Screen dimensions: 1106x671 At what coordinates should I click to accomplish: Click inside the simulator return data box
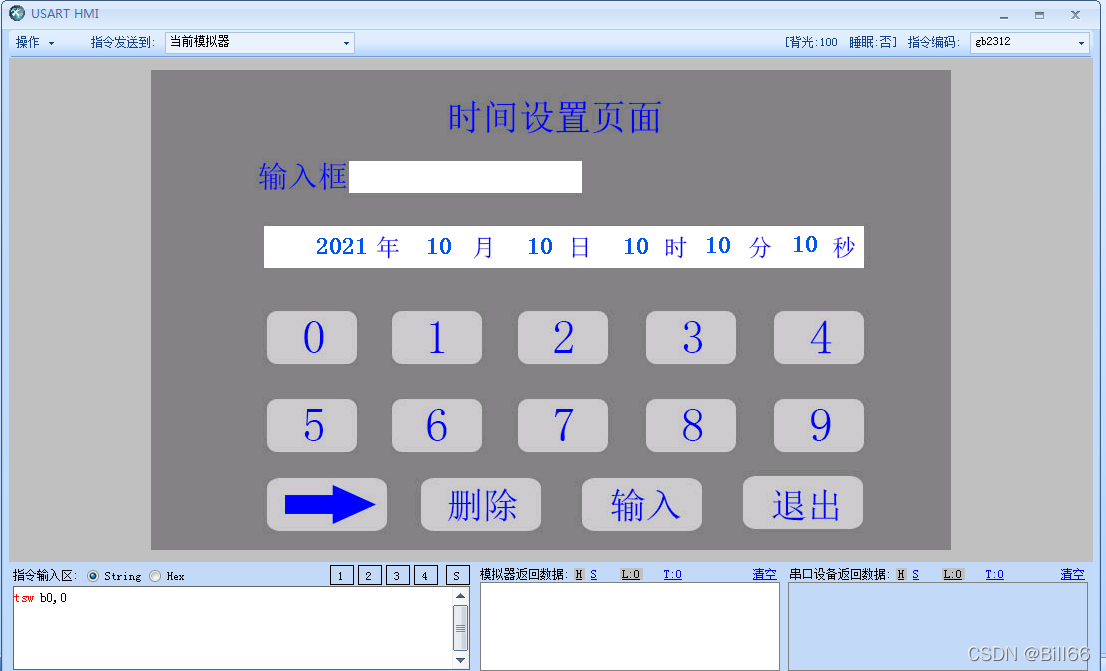point(630,627)
